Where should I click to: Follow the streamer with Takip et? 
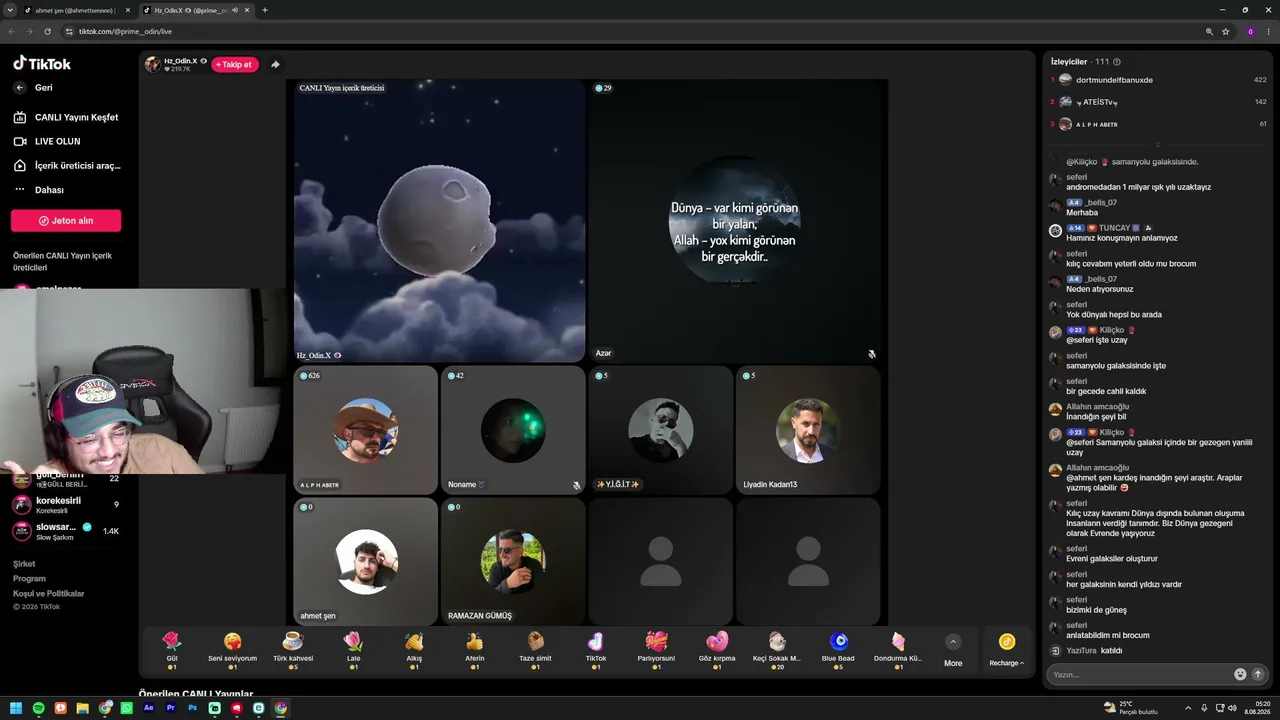234,65
